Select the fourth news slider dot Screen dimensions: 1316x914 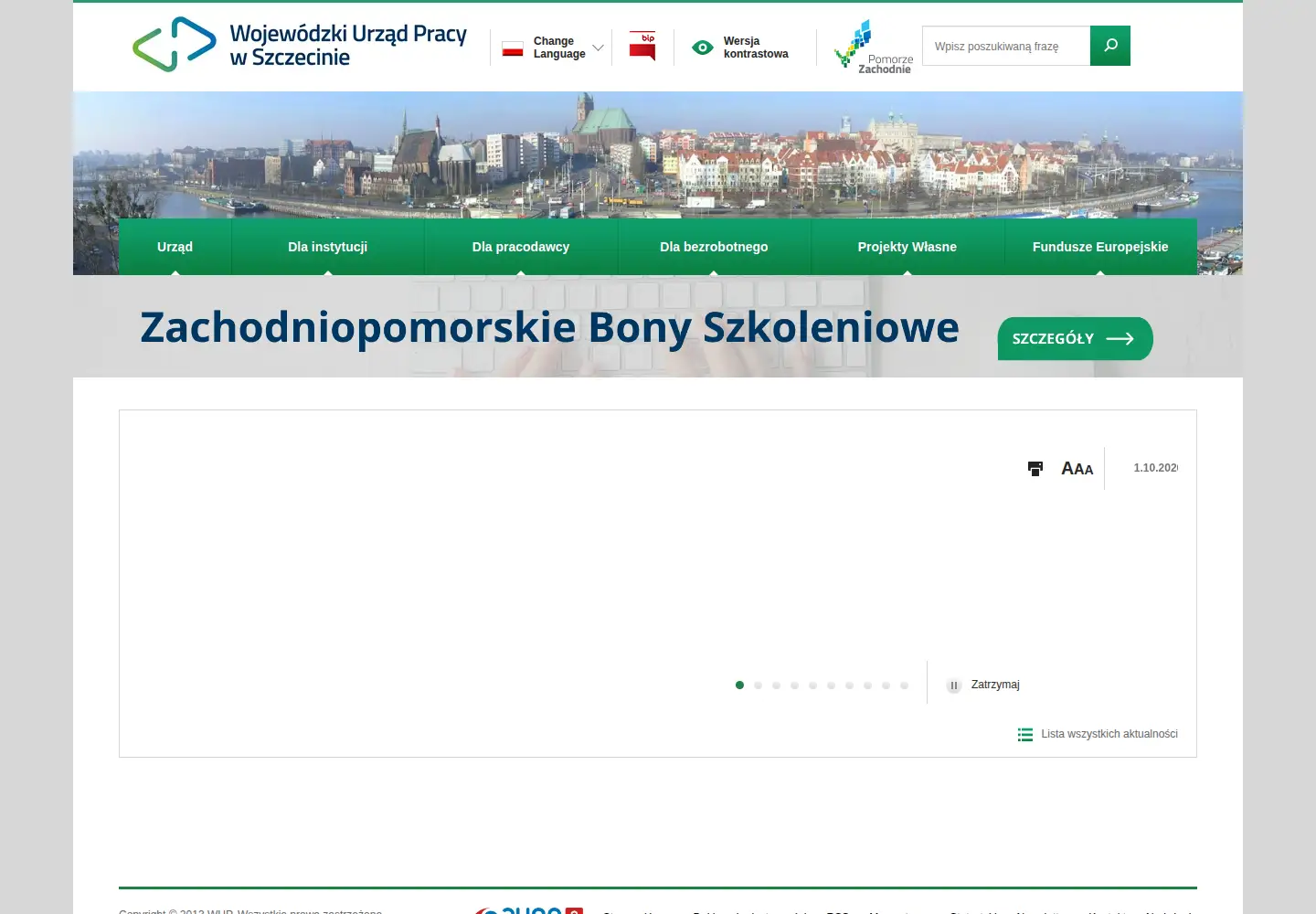794,685
